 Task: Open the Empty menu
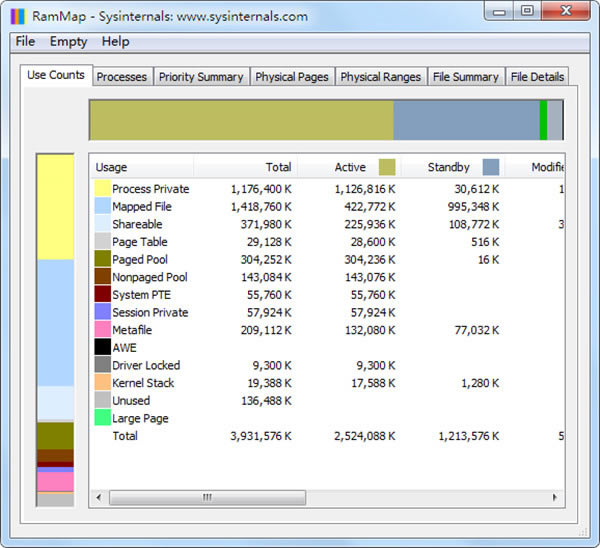(68, 42)
